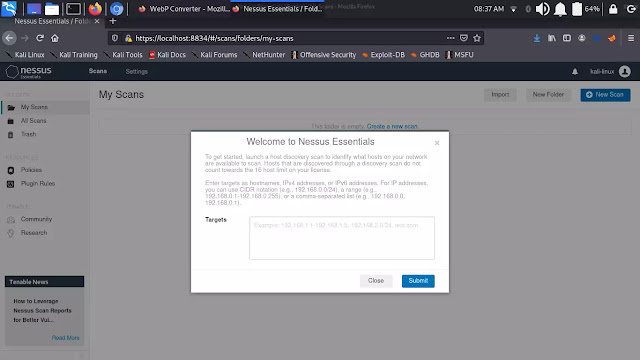This screenshot has width=640, height=360.
Task: Close the welcome dialog with the X
Action: tap(437, 143)
